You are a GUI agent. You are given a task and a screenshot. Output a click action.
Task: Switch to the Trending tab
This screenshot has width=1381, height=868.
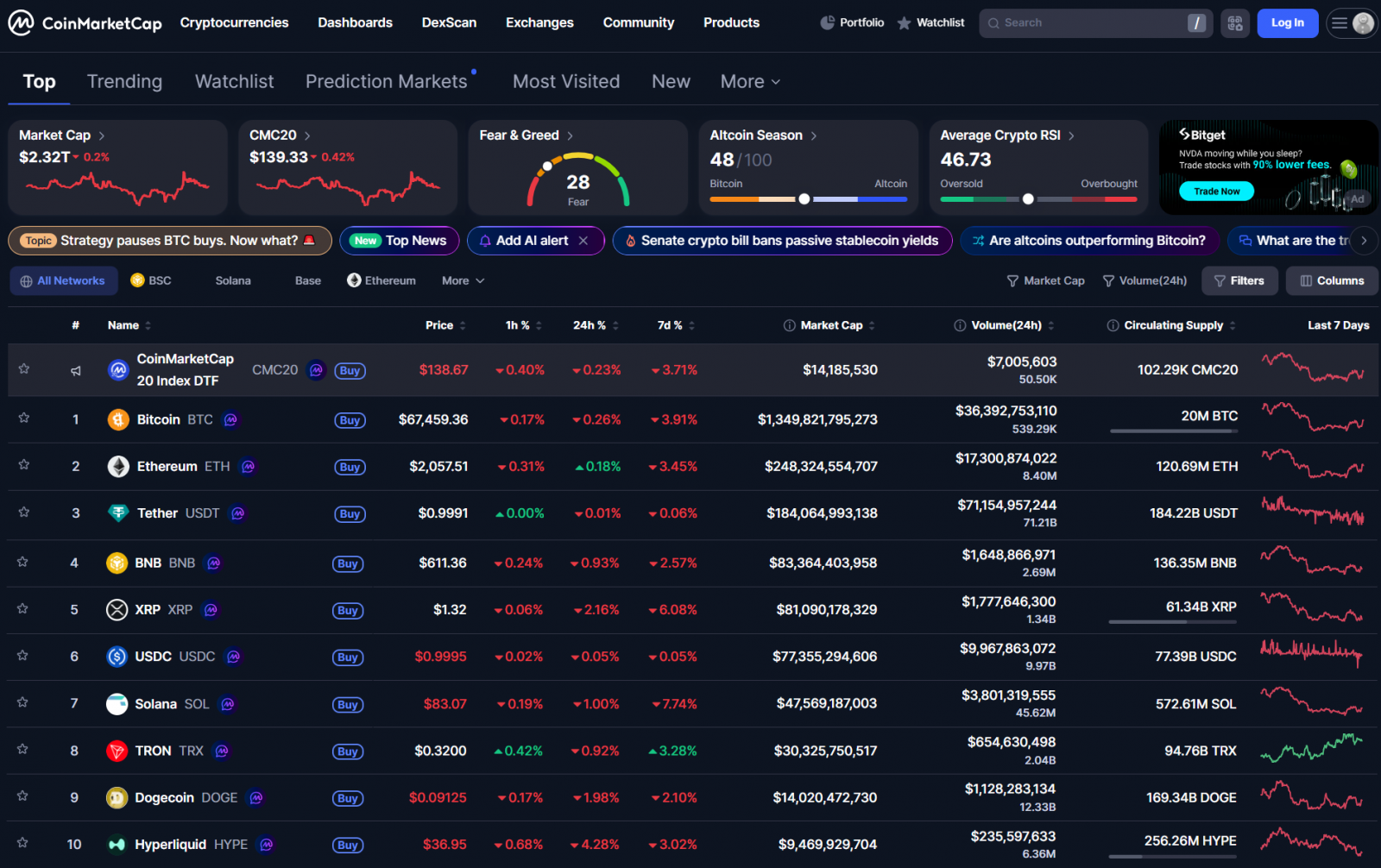point(124,82)
